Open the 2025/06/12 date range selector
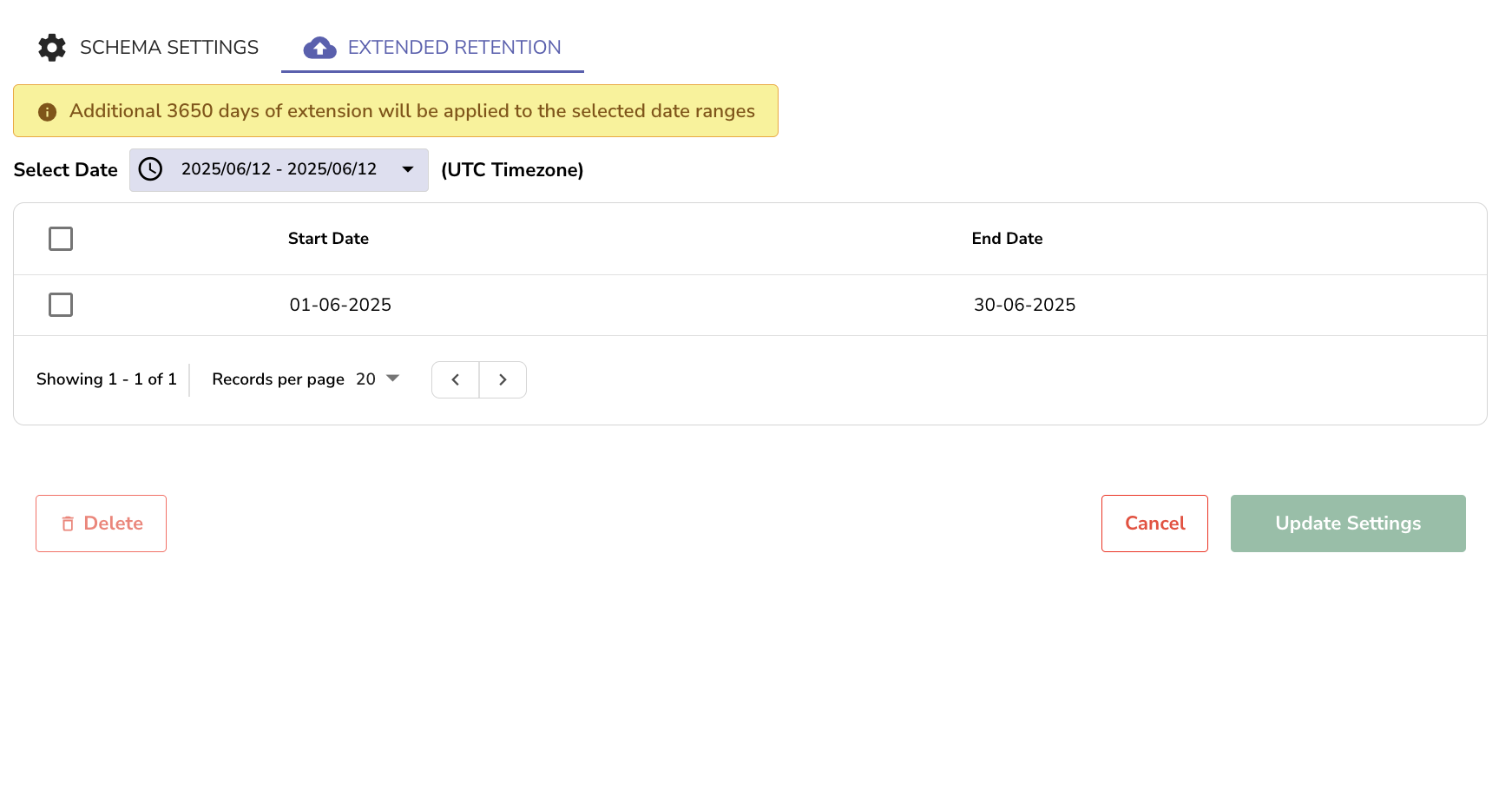 pyautogui.click(x=278, y=169)
